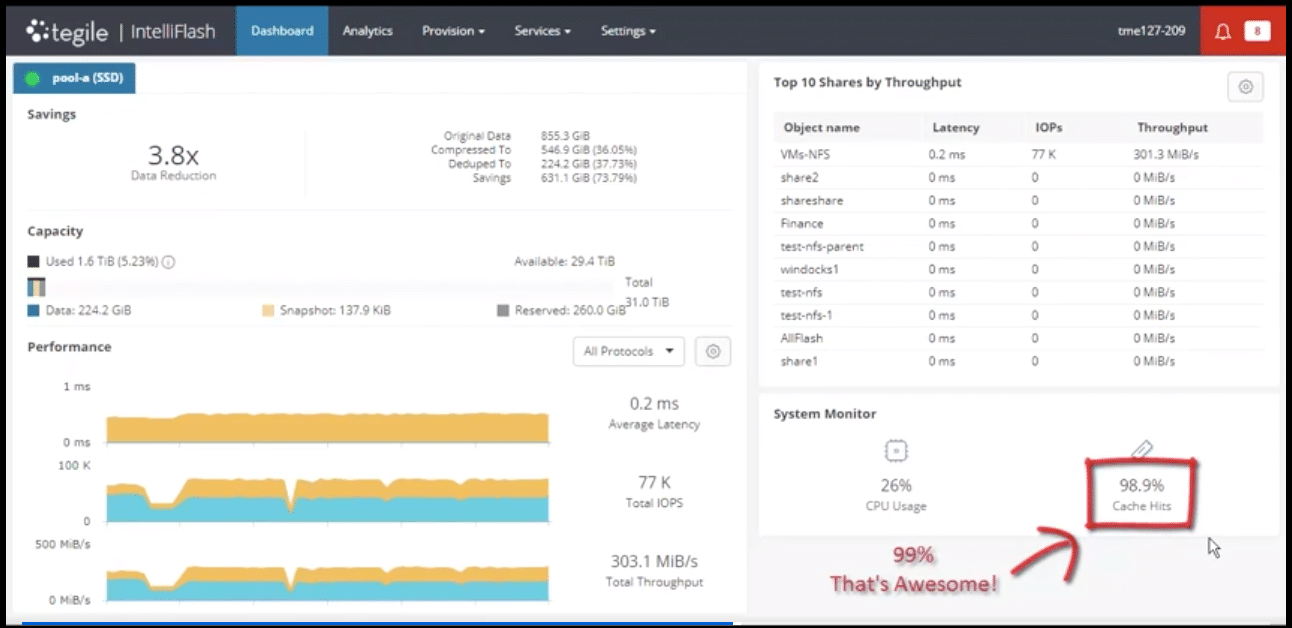Click the blue Data legend swatch

(x=34, y=310)
